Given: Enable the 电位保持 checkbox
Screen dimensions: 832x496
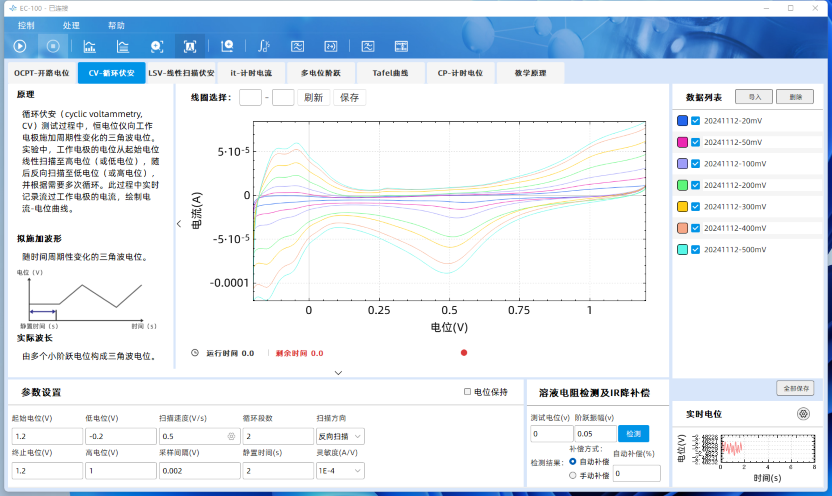Looking at the screenshot, I should point(467,392).
